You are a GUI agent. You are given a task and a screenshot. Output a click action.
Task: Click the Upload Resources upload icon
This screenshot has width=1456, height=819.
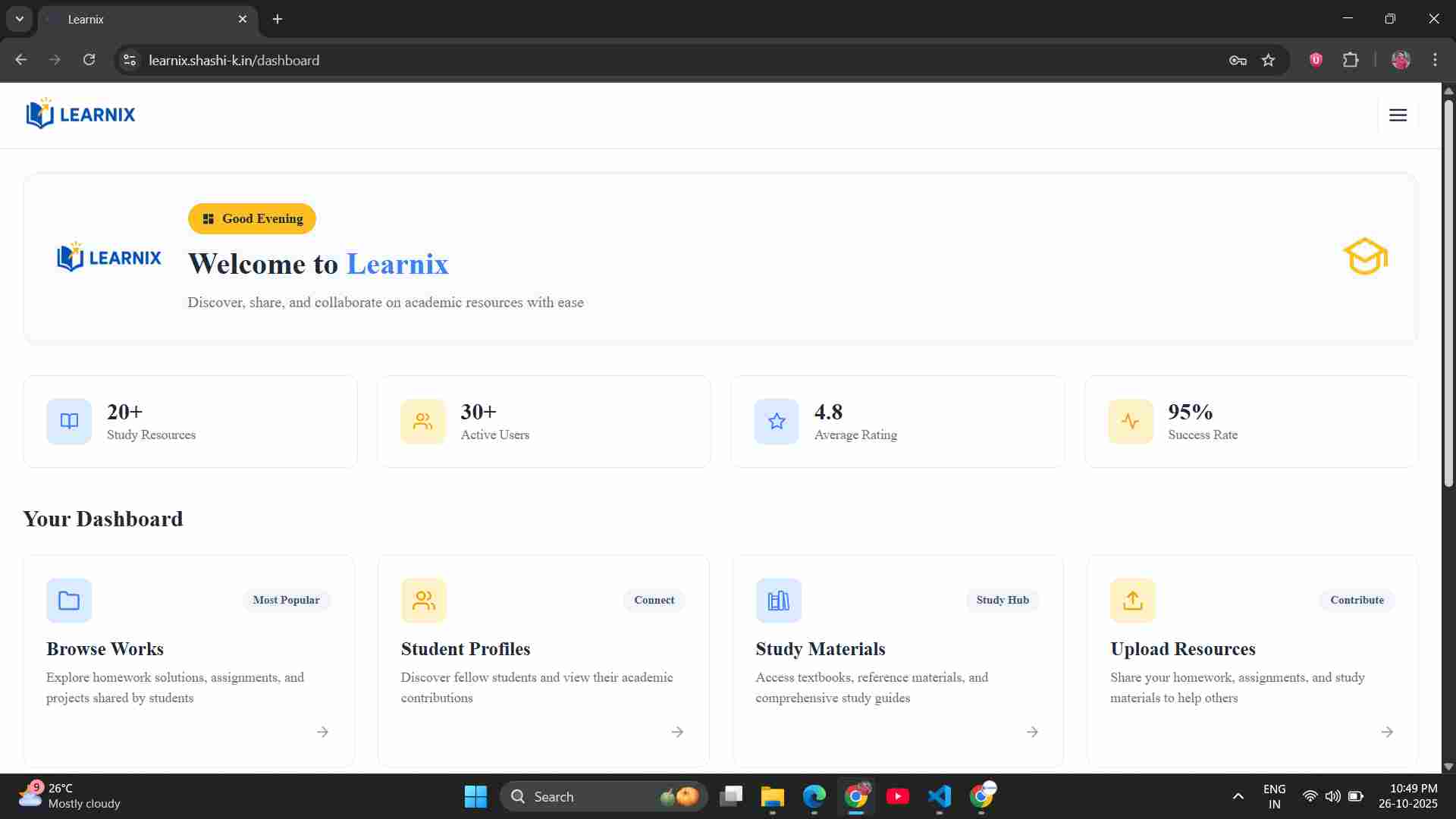[1132, 601]
